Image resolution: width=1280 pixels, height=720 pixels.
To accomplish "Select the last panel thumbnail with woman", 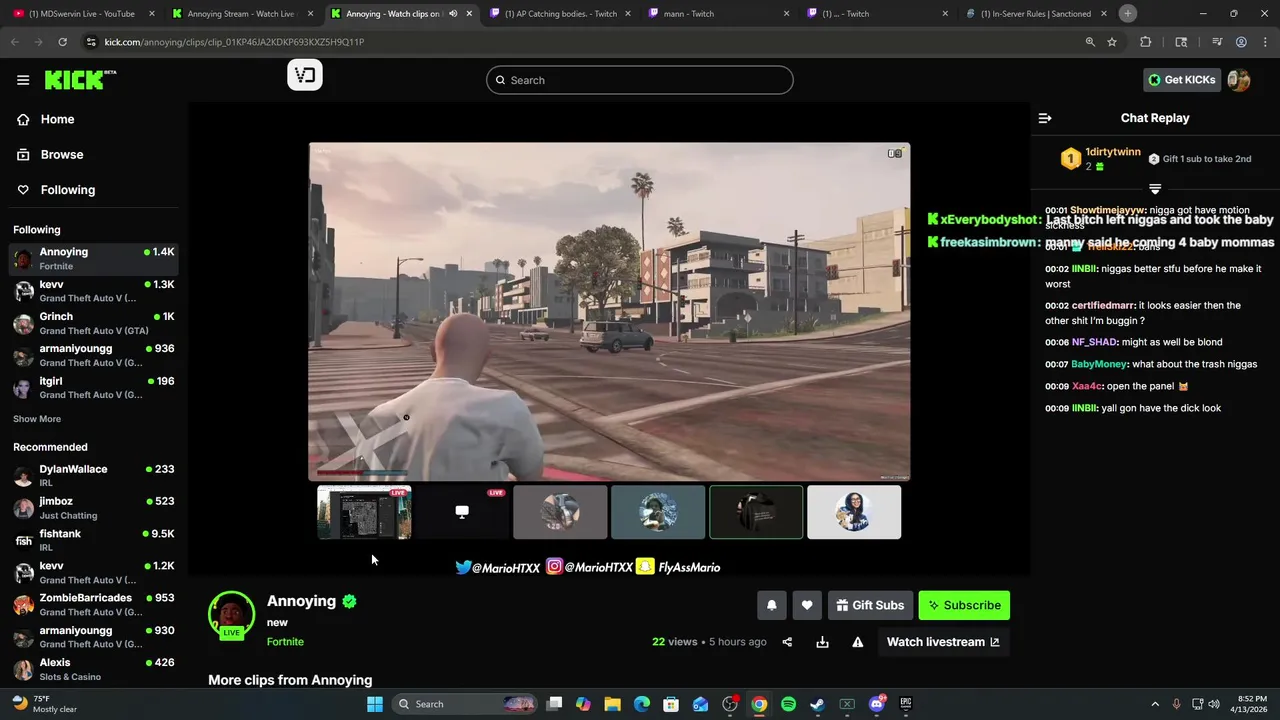I will pos(854,512).
